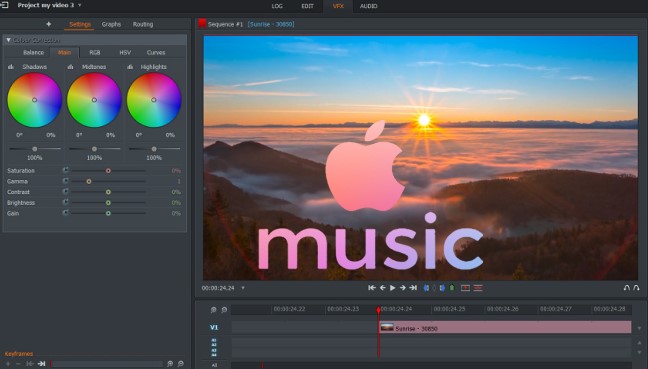
Task: Nudge one frame back in viewer
Action: 383,288
